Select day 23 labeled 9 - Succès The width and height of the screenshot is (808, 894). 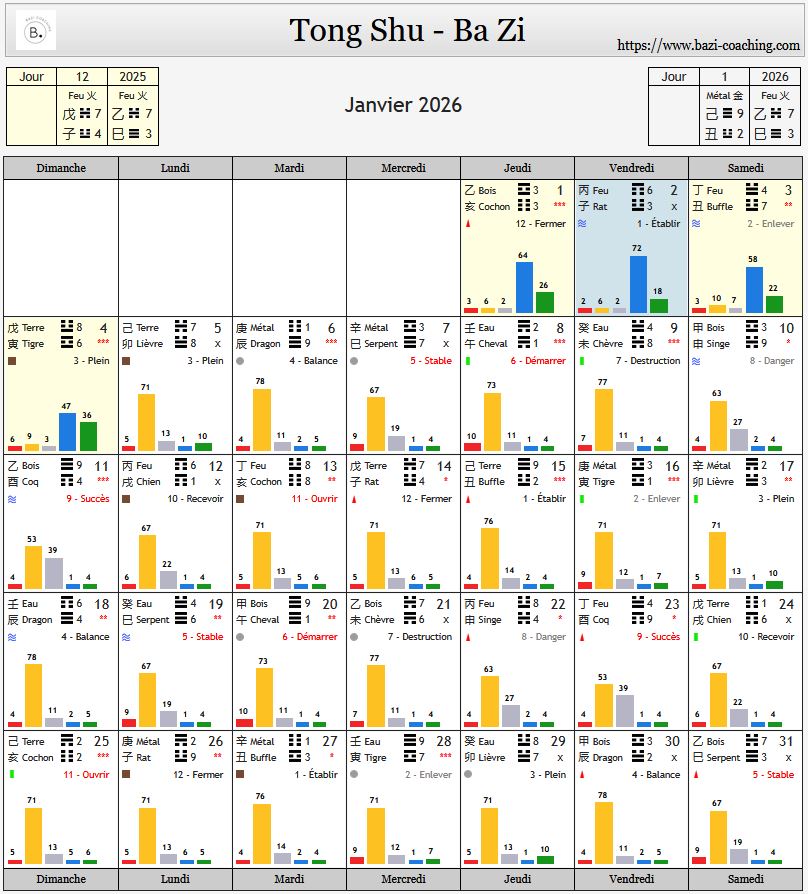click(x=631, y=636)
